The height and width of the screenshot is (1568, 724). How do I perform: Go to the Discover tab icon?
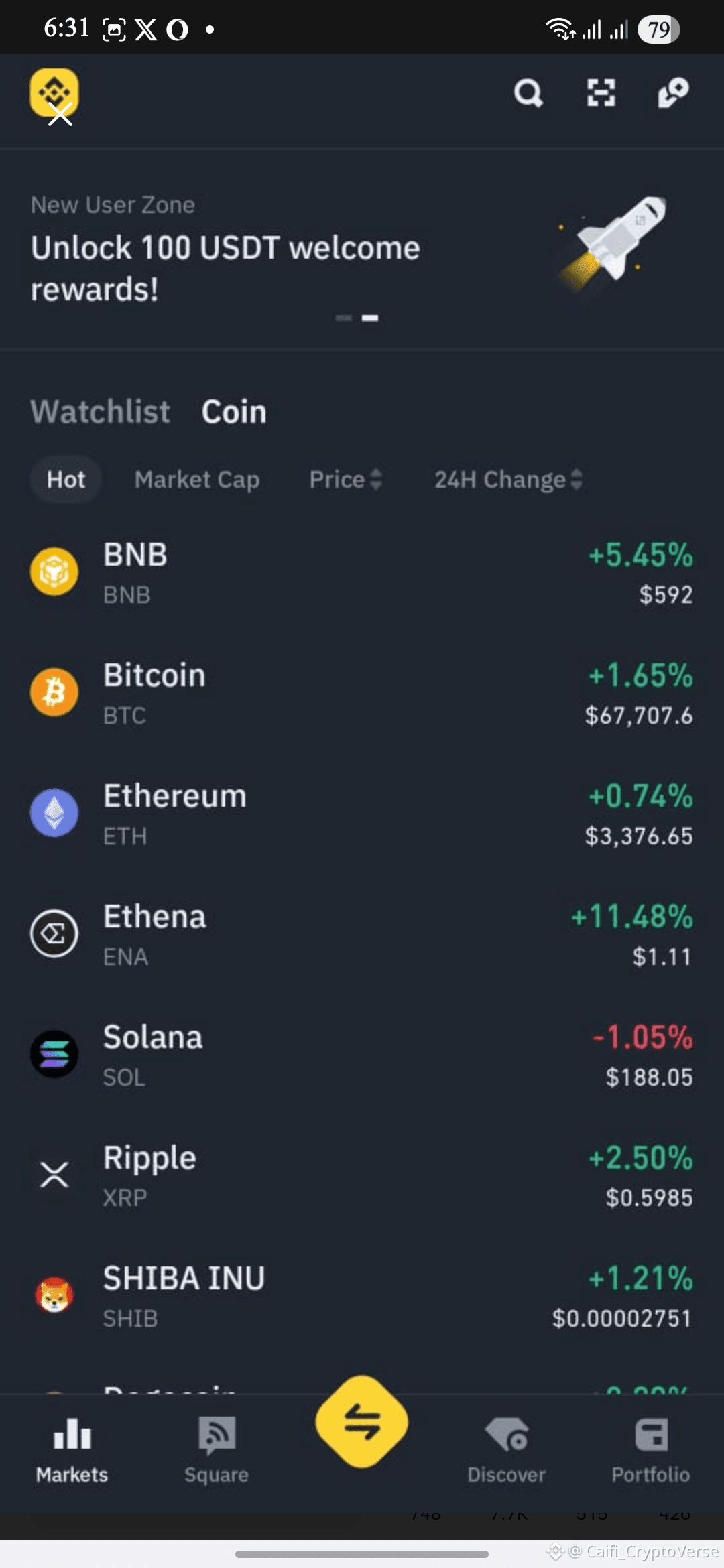tap(507, 1435)
